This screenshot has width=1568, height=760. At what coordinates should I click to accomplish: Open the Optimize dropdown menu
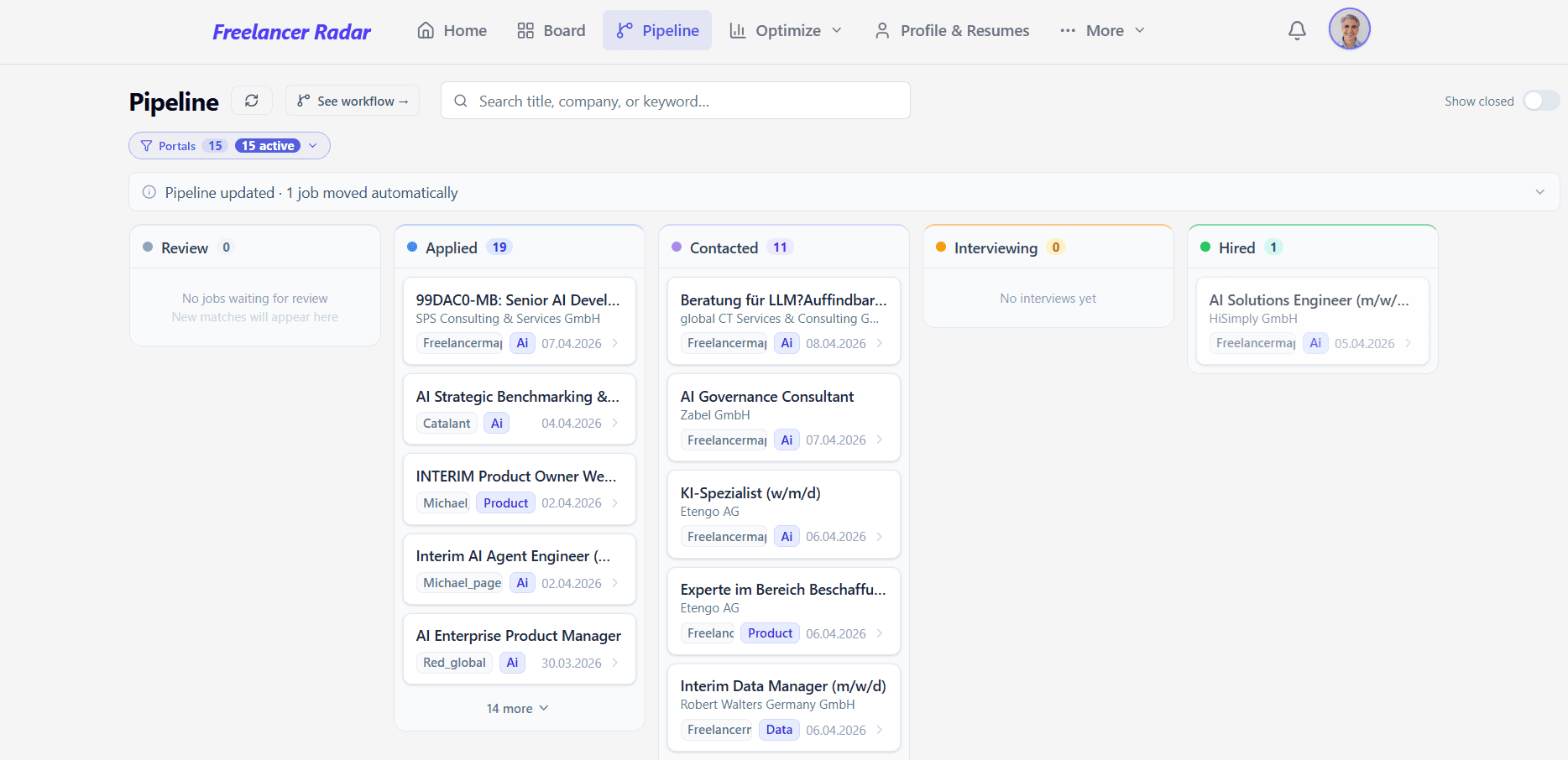click(786, 31)
